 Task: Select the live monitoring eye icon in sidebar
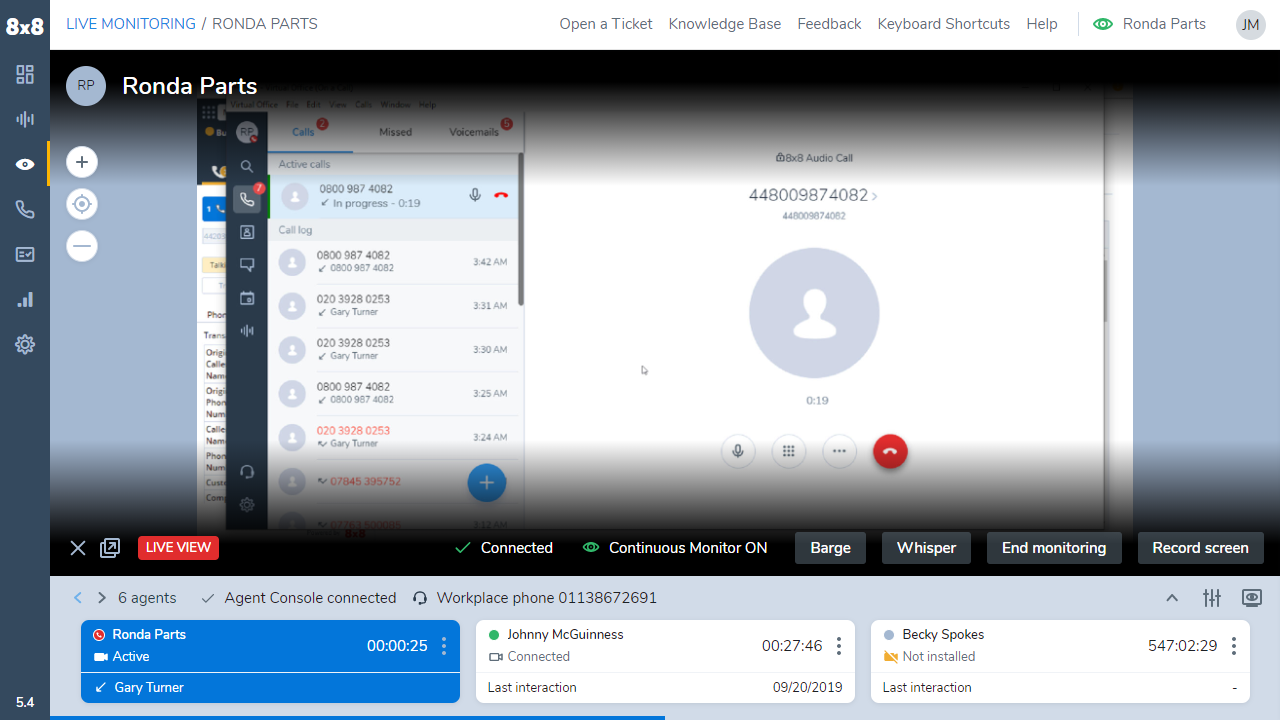coord(25,164)
